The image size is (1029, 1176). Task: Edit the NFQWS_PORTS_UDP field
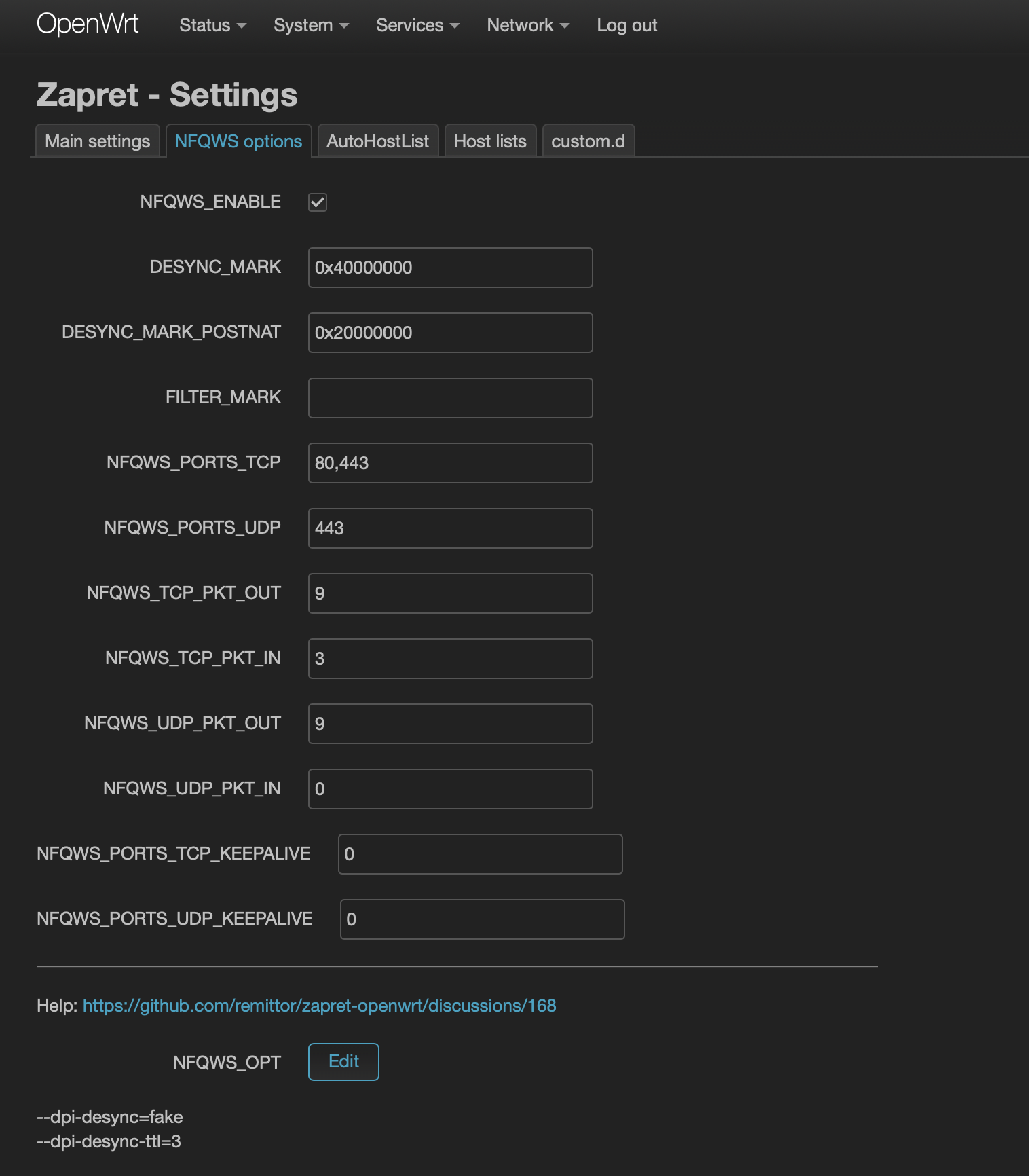tap(451, 528)
